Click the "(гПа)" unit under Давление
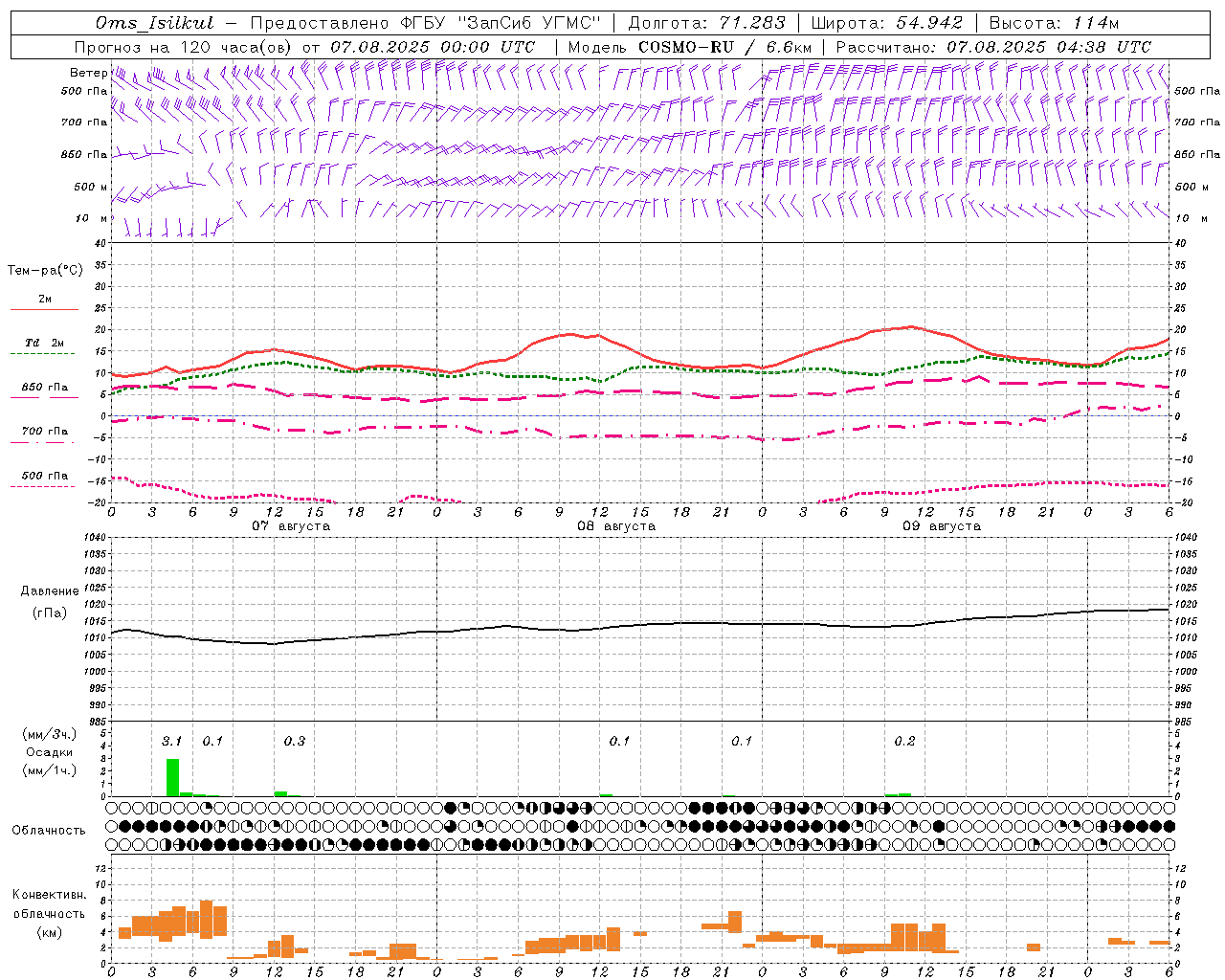 50,612
